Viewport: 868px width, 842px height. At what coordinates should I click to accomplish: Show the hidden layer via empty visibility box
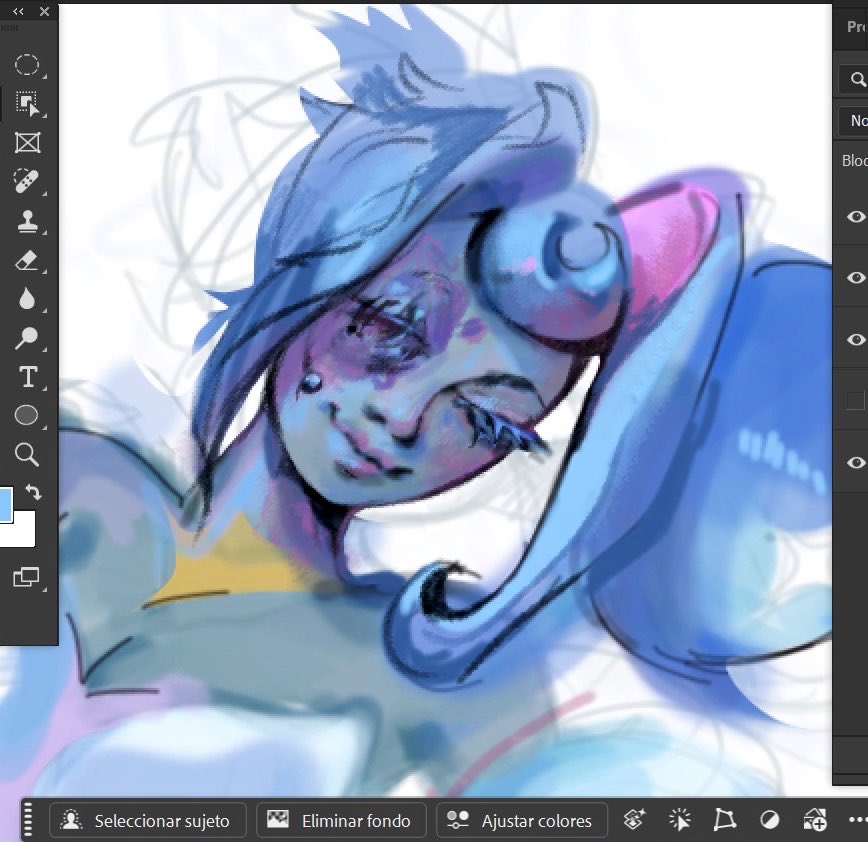pos(856,400)
